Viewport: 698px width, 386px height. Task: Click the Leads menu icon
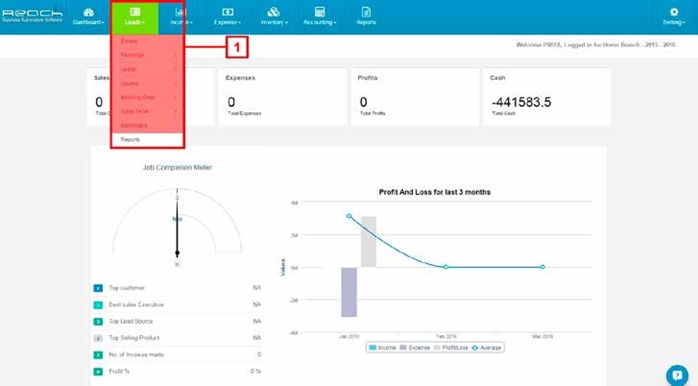[x=135, y=12]
